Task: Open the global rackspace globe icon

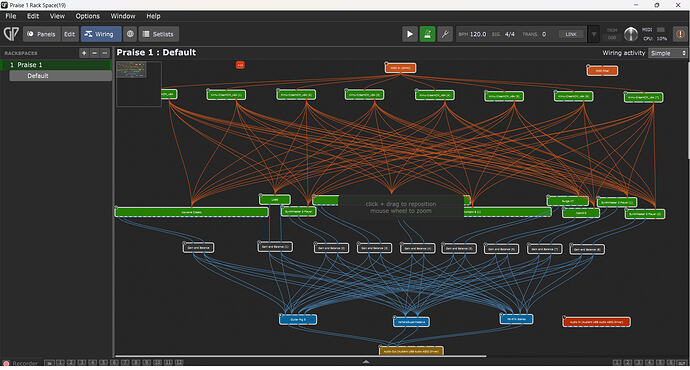Action: (x=130, y=34)
